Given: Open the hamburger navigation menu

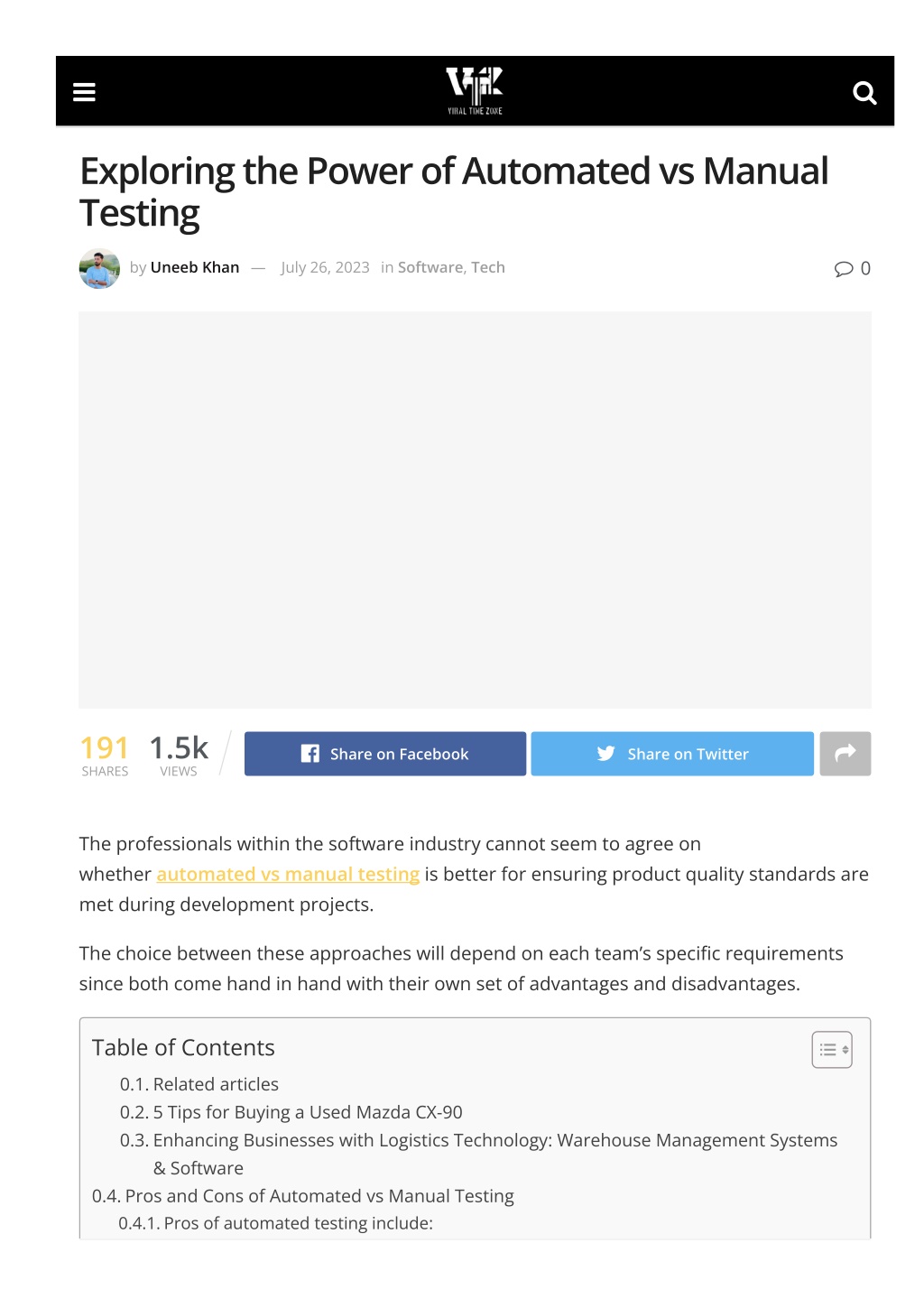Looking at the screenshot, I should [x=84, y=92].
